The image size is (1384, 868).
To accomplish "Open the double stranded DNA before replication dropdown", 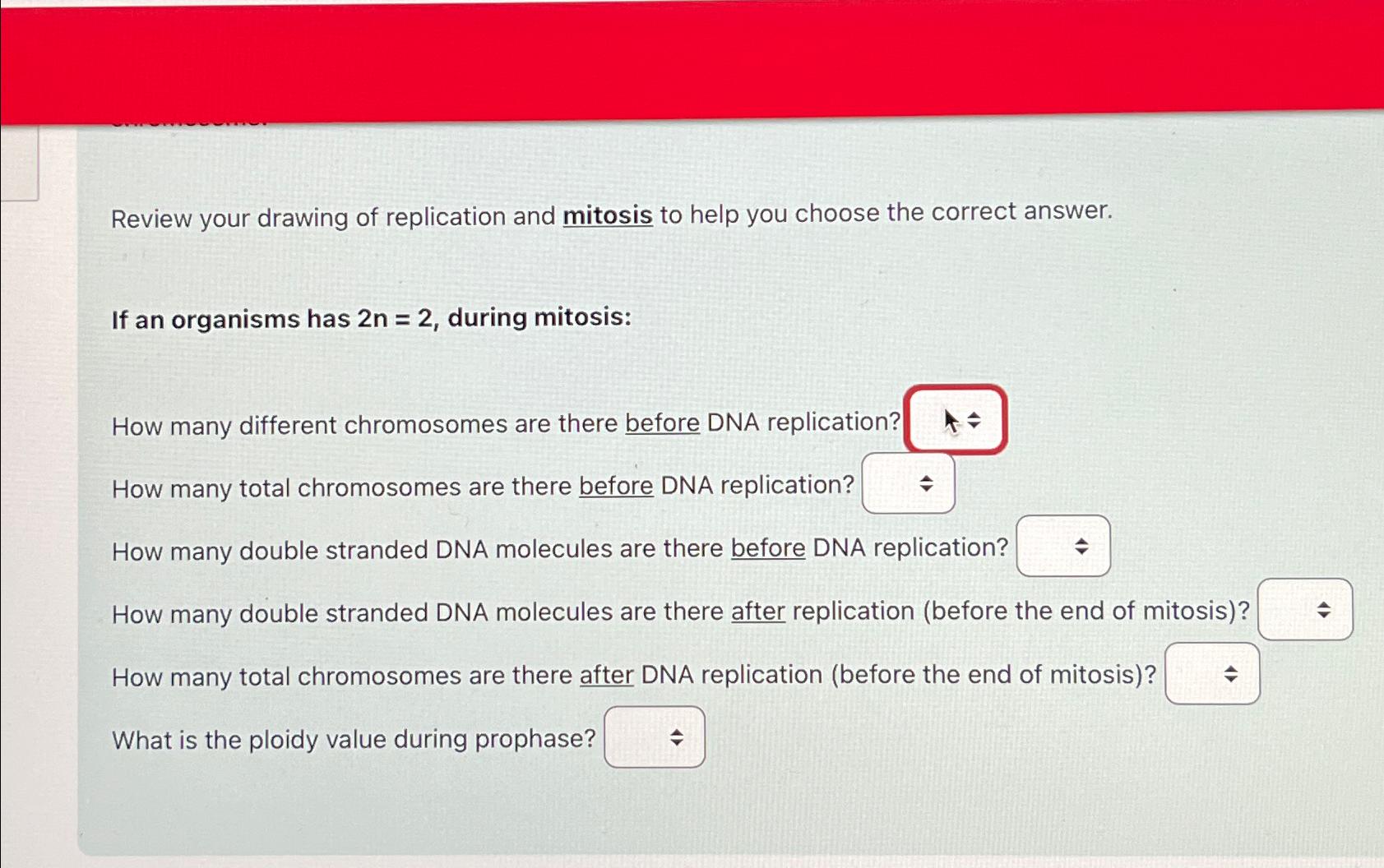I will pyautogui.click(x=1062, y=547).
